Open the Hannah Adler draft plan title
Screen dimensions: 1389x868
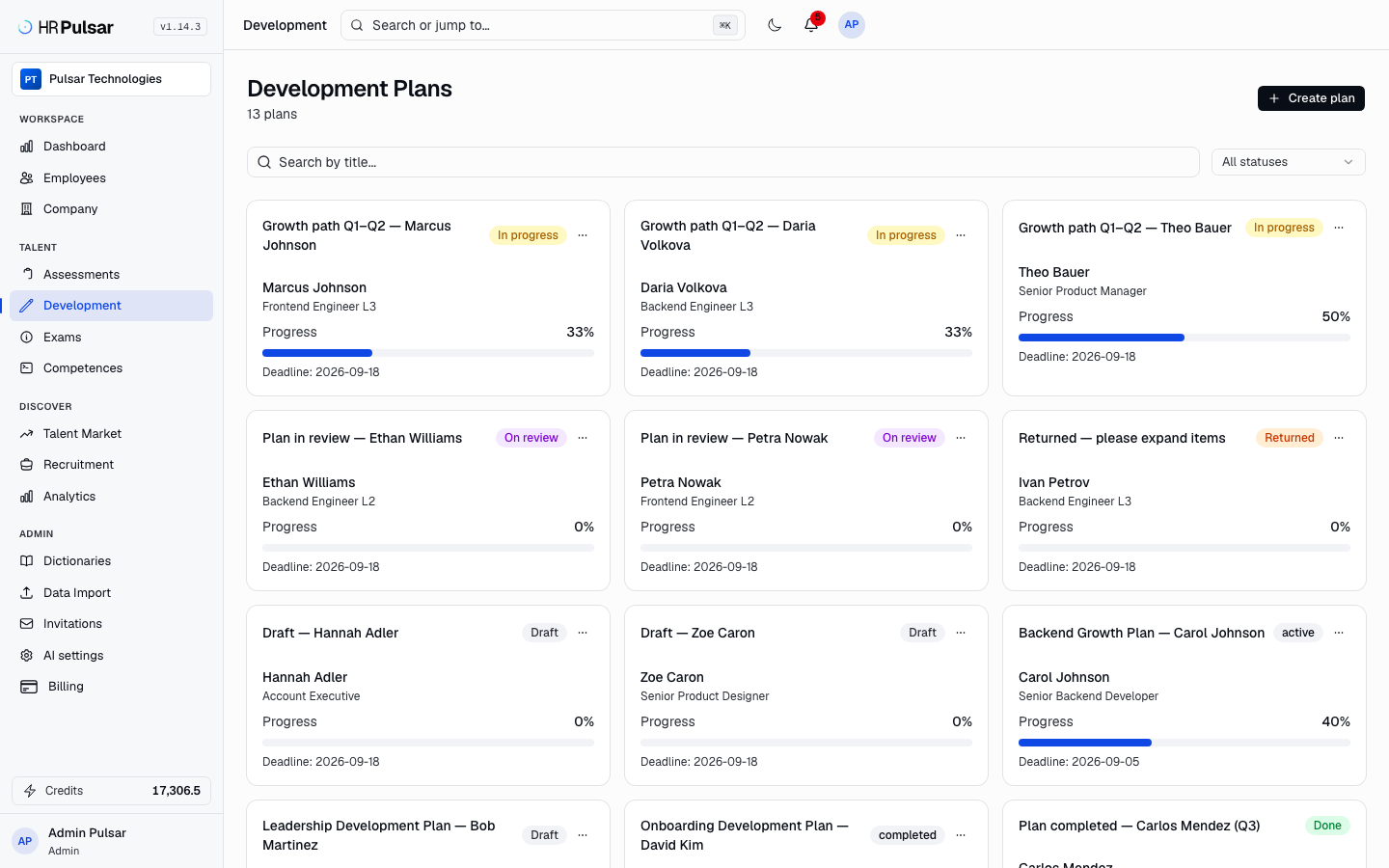pos(330,633)
